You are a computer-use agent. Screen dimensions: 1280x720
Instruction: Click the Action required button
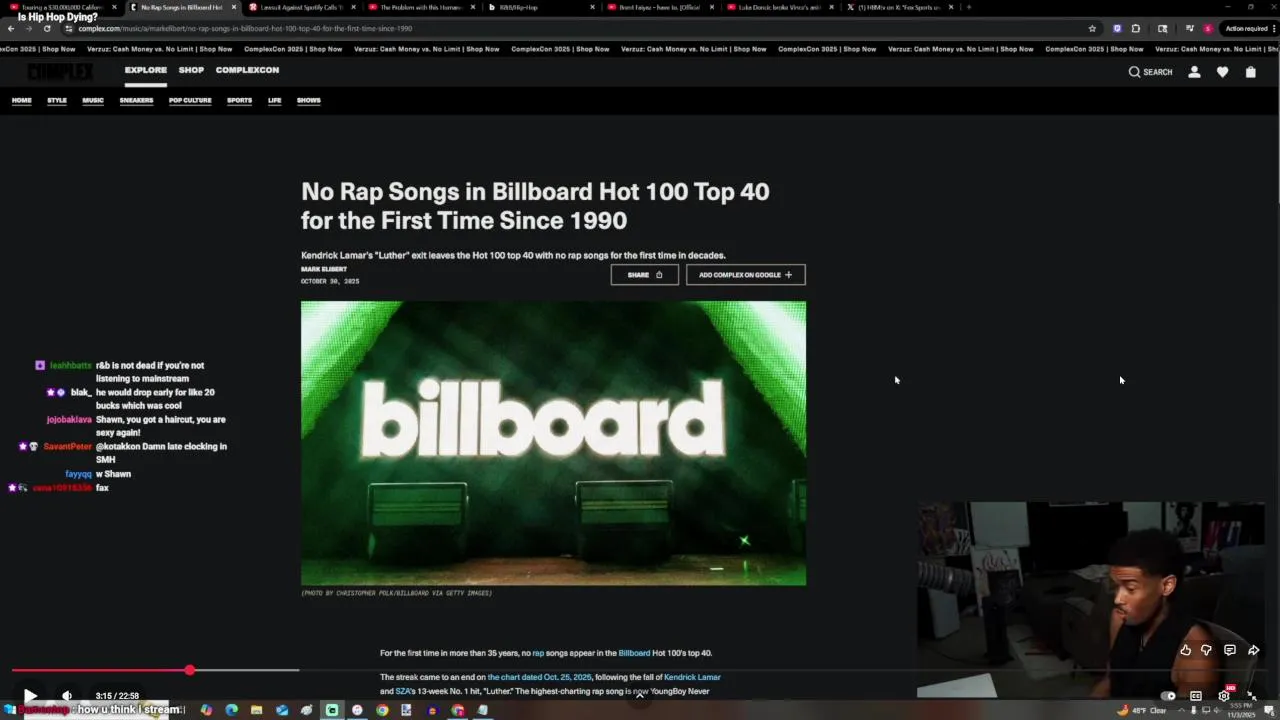tap(1249, 28)
